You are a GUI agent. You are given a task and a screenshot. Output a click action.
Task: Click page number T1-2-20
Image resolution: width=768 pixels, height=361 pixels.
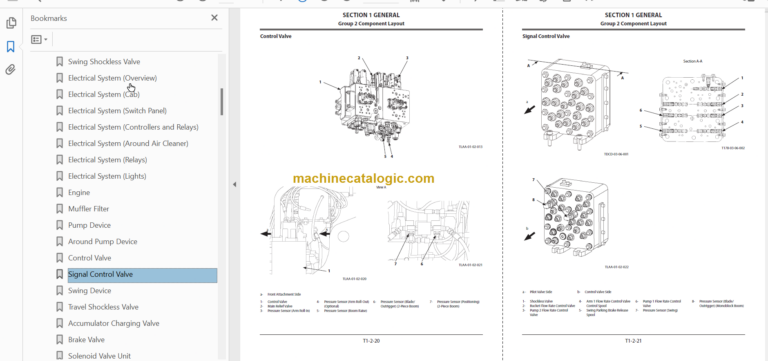tap(371, 341)
